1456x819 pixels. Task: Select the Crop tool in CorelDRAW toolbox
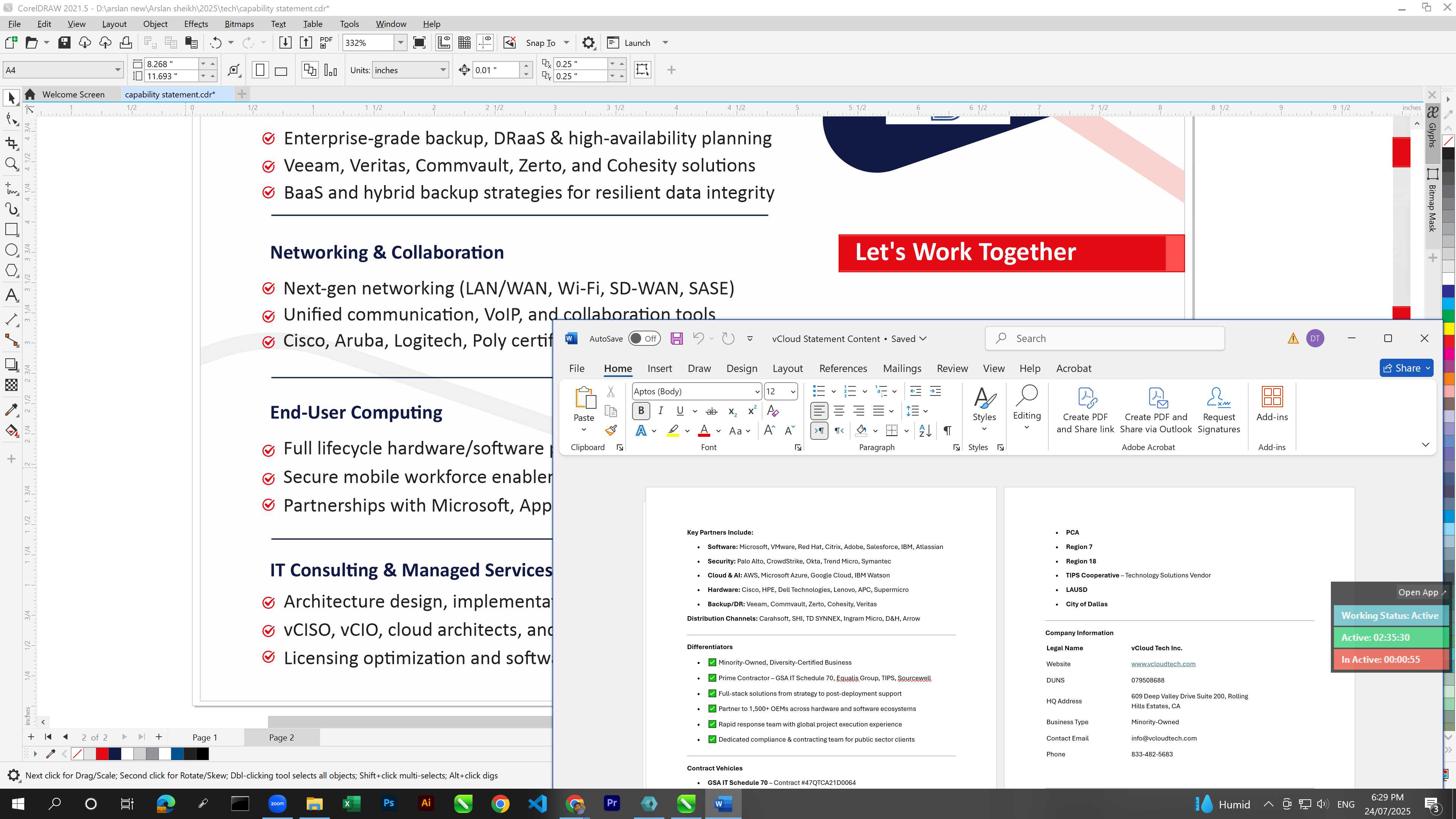pyautogui.click(x=11, y=144)
